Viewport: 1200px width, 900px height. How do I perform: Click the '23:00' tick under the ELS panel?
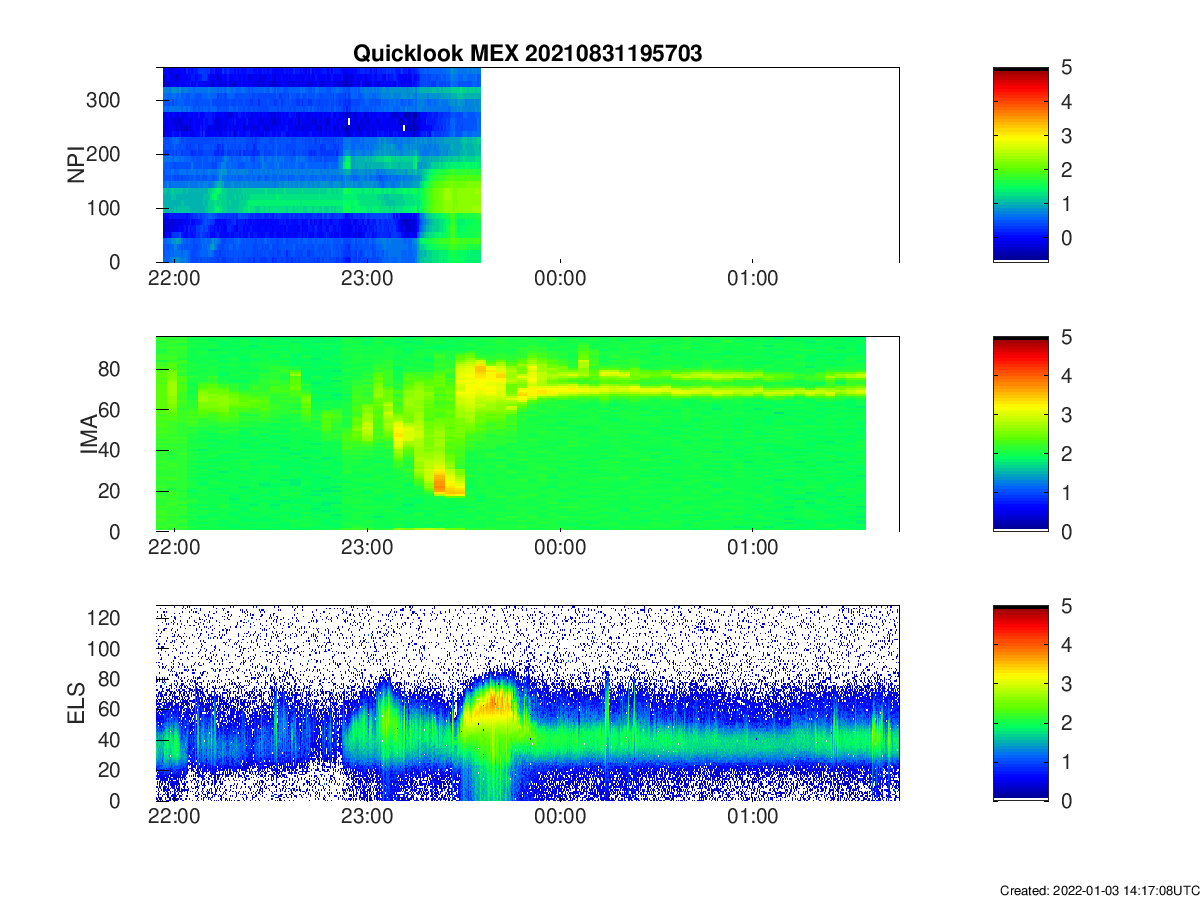tap(367, 818)
